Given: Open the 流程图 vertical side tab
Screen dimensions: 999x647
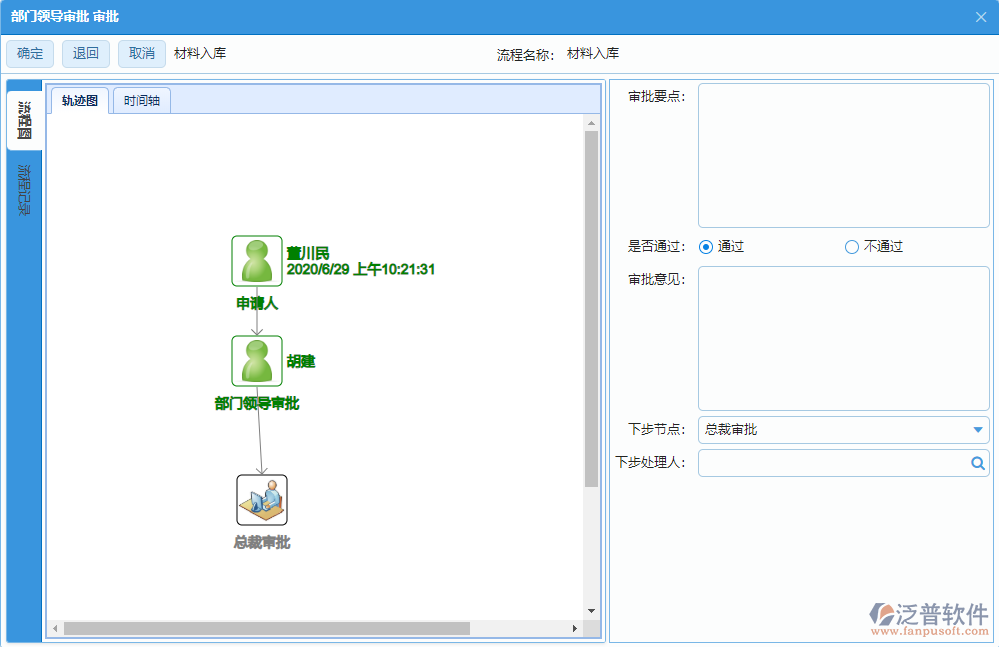Looking at the screenshot, I should 24,120.
